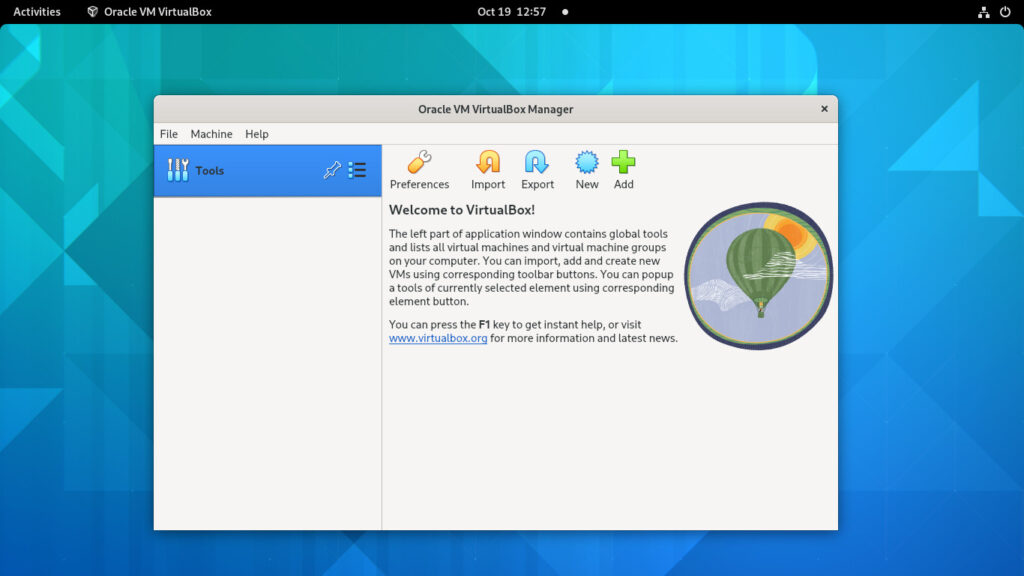Screen dimensions: 1024x576
Task: Visit the www.virtualbox.org link
Action: [438, 339]
